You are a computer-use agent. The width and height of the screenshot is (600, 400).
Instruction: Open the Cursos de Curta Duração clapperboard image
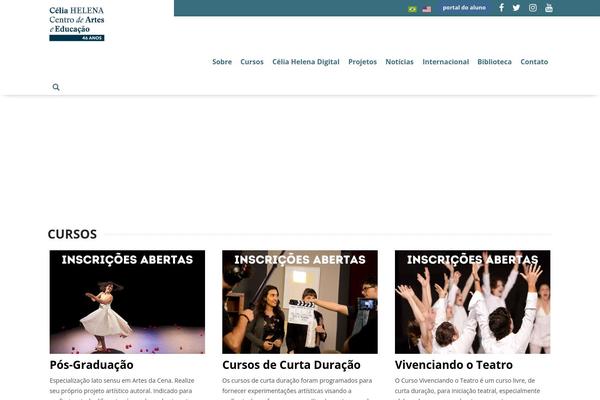pos(300,302)
